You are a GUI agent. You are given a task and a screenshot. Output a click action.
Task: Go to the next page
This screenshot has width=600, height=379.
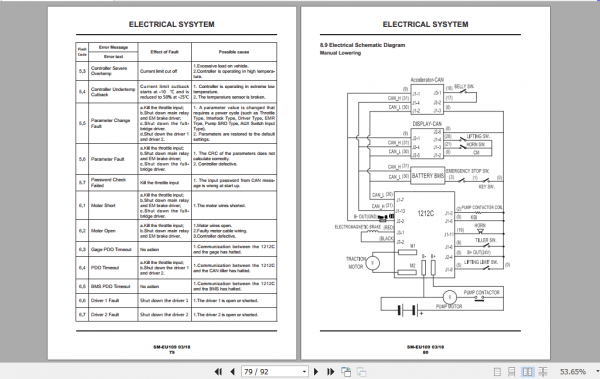tap(316, 372)
